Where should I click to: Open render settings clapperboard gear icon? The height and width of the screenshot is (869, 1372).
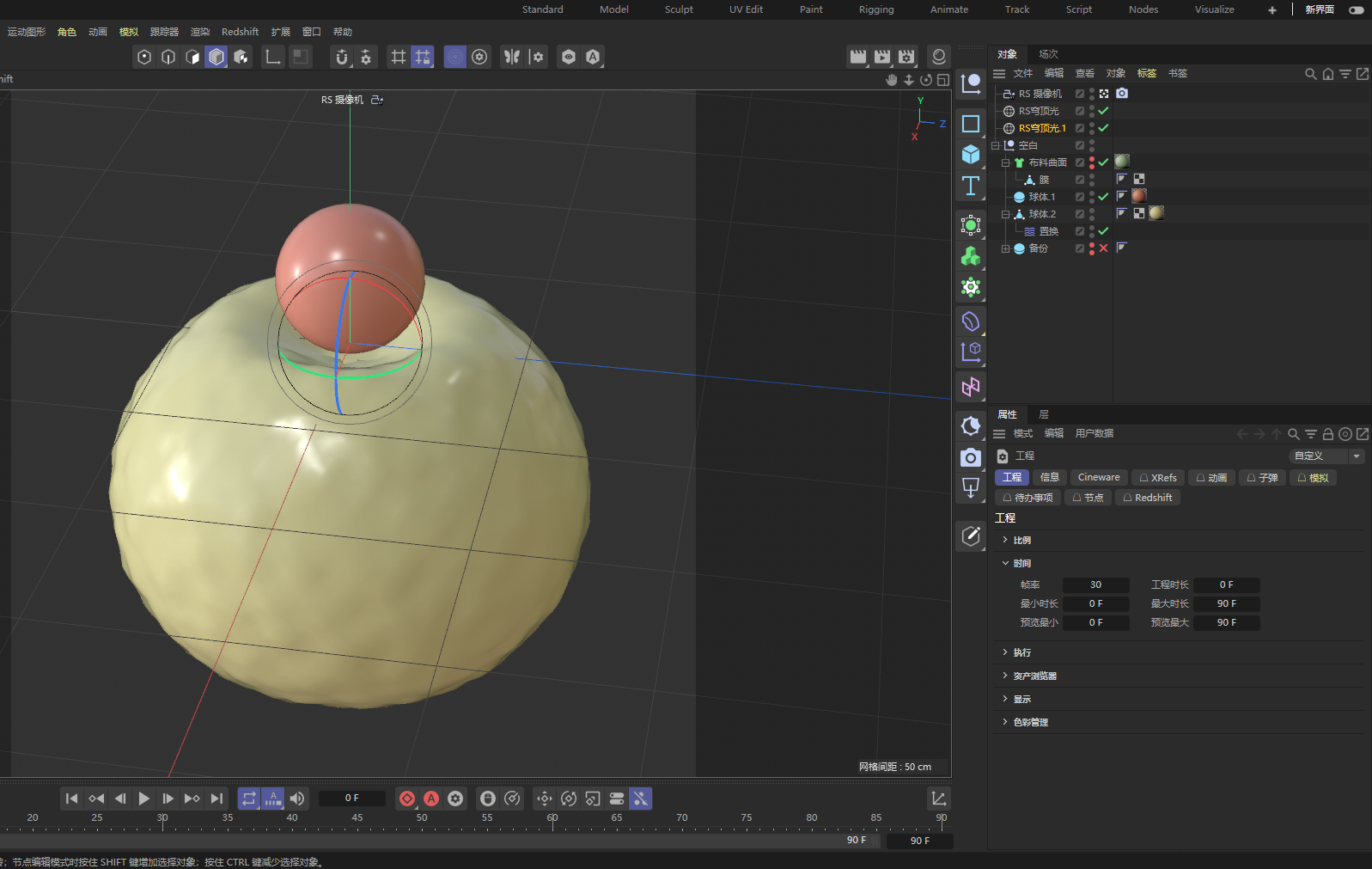click(906, 57)
